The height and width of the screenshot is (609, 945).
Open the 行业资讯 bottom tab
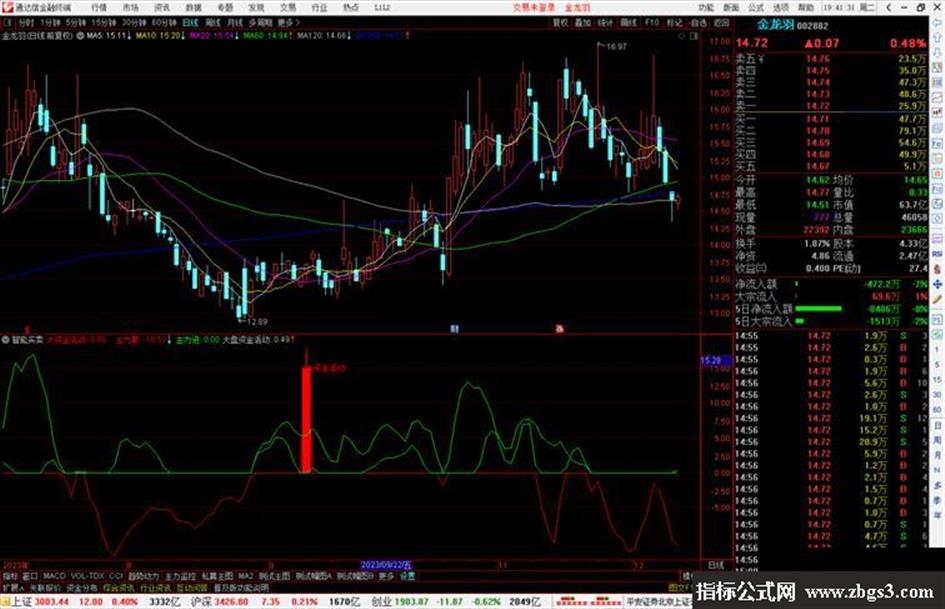[155, 587]
